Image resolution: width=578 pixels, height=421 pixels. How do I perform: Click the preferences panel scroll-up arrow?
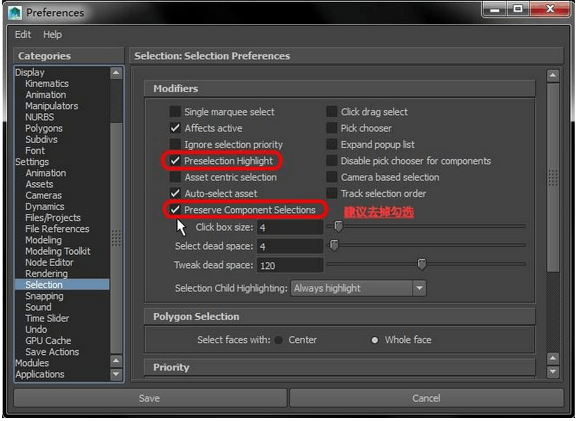(553, 76)
